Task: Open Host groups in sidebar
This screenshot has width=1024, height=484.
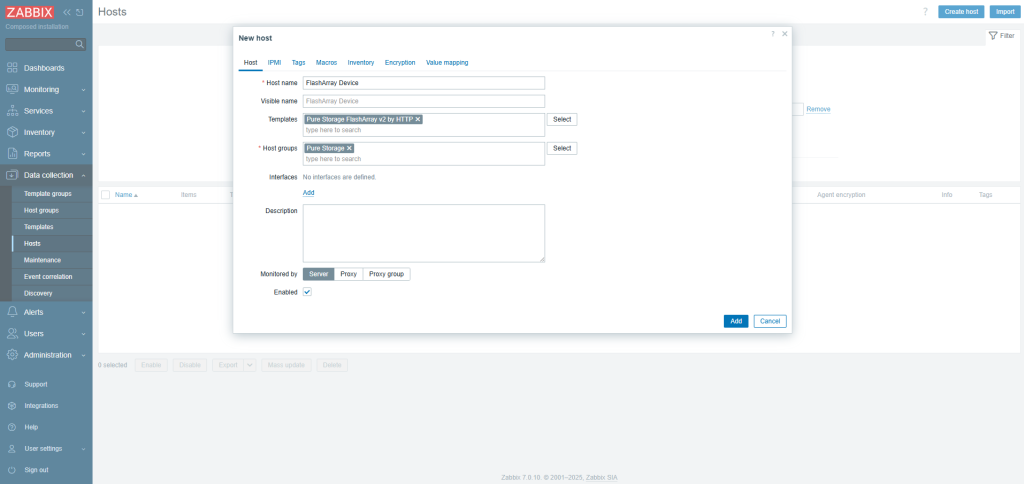Action: click(41, 210)
